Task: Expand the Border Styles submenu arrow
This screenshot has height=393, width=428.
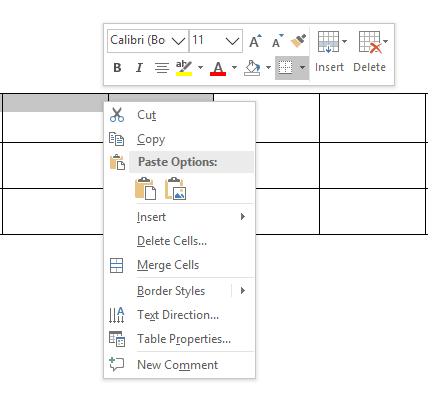Action: tap(243, 291)
